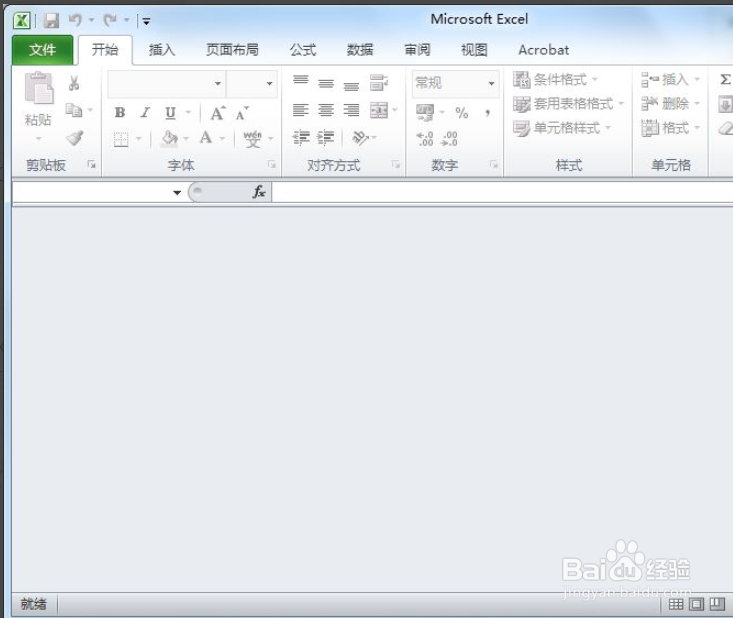Screen dimensions: 733x618
Task: Click the AutoSum sigma icon
Action: pos(725,79)
